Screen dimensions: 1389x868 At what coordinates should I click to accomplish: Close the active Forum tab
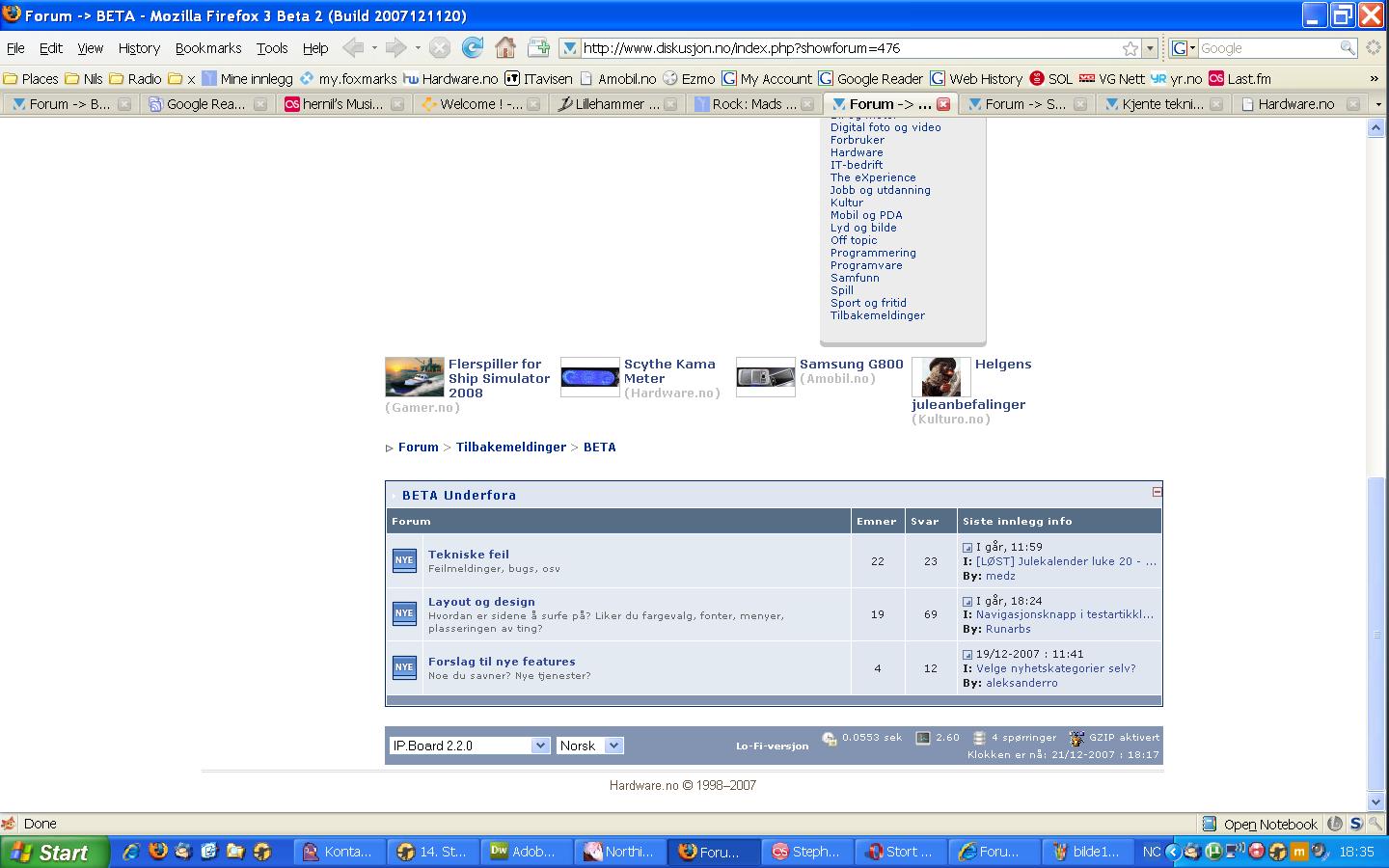click(x=943, y=104)
